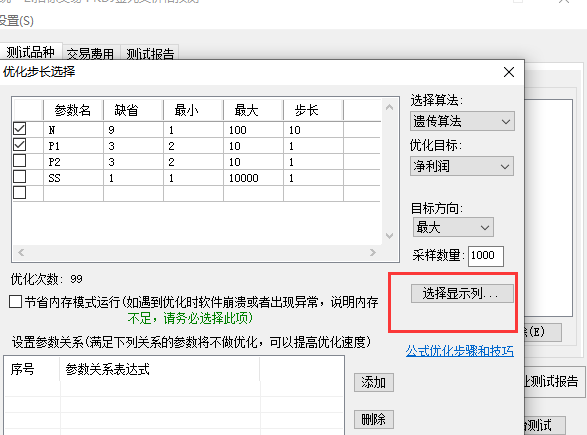Click the 最大 column header
Image resolution: width=587 pixels, height=435 pixels.
point(253,110)
